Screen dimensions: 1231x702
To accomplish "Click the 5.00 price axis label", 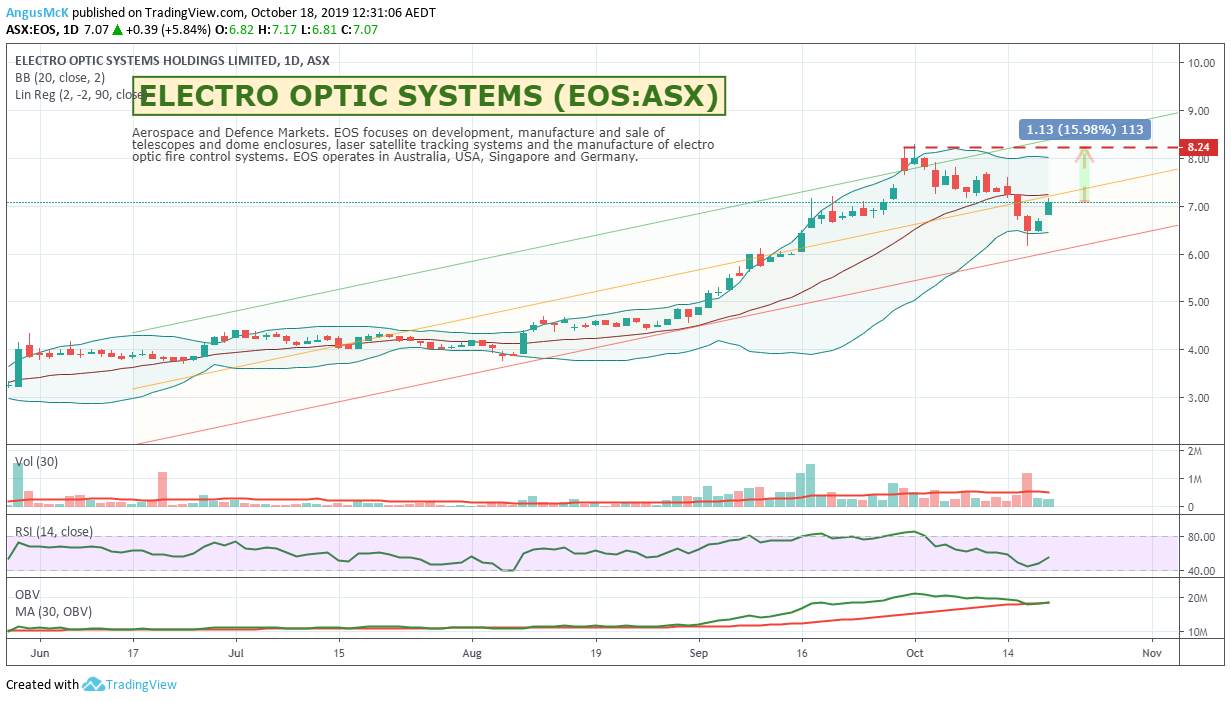I will click(1200, 302).
